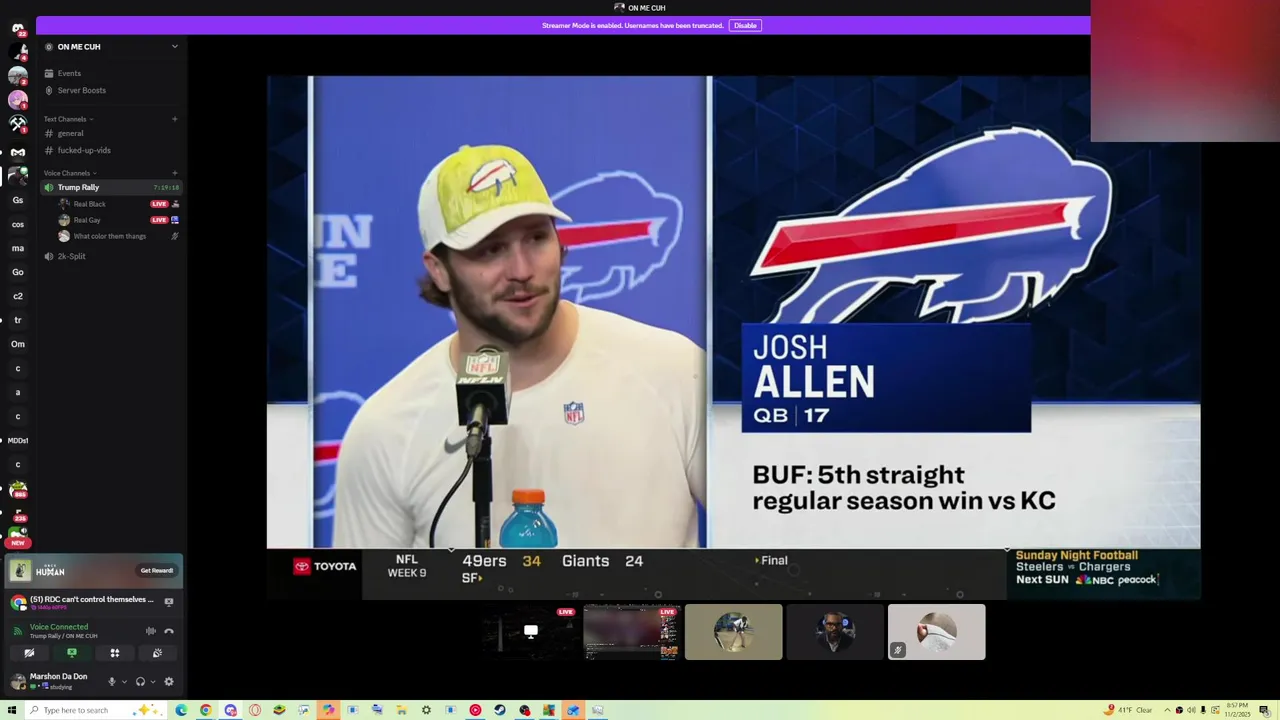Open the 'Om' server icon
Viewport: 1280px width, 720px height.
(x=18, y=344)
